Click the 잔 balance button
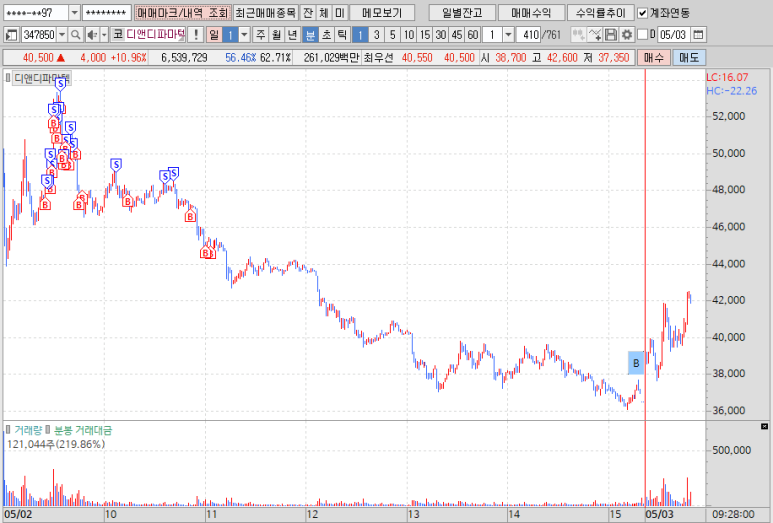 tap(308, 13)
